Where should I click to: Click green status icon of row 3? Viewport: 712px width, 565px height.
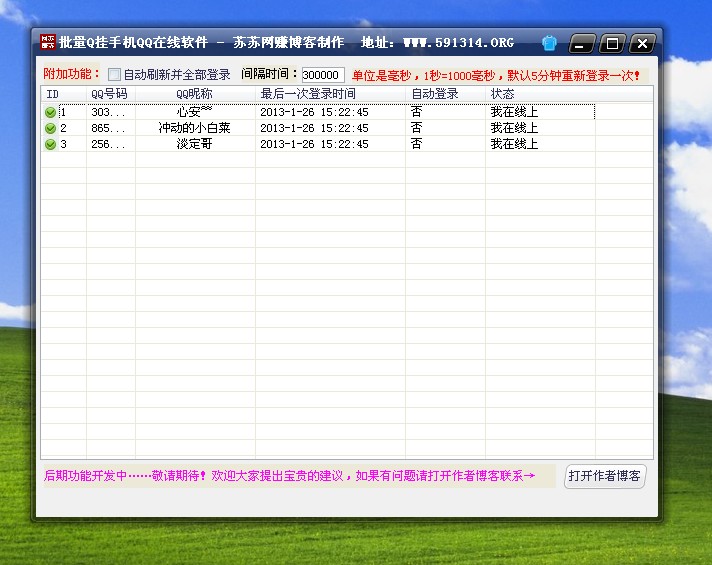50,144
